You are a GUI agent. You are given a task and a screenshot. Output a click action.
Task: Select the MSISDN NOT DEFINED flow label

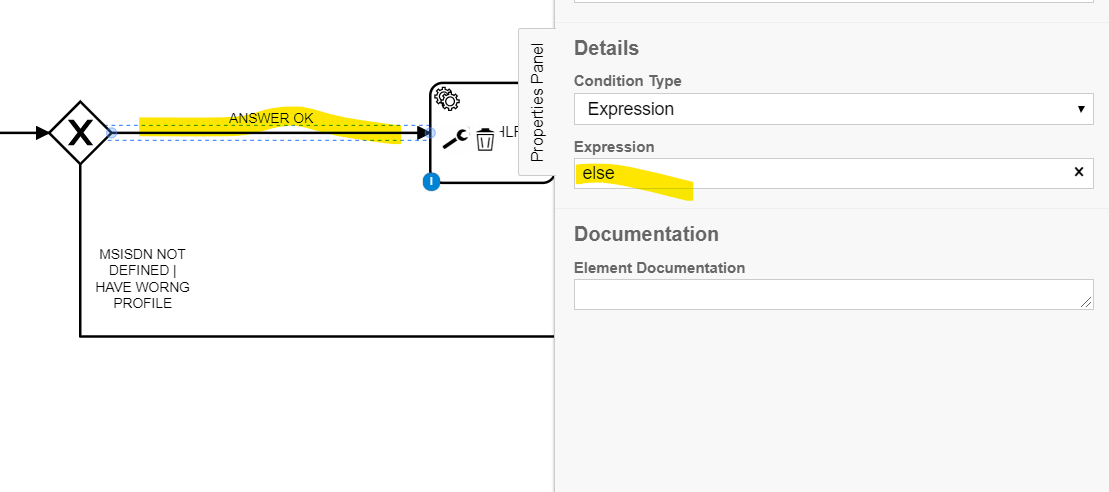click(142, 279)
